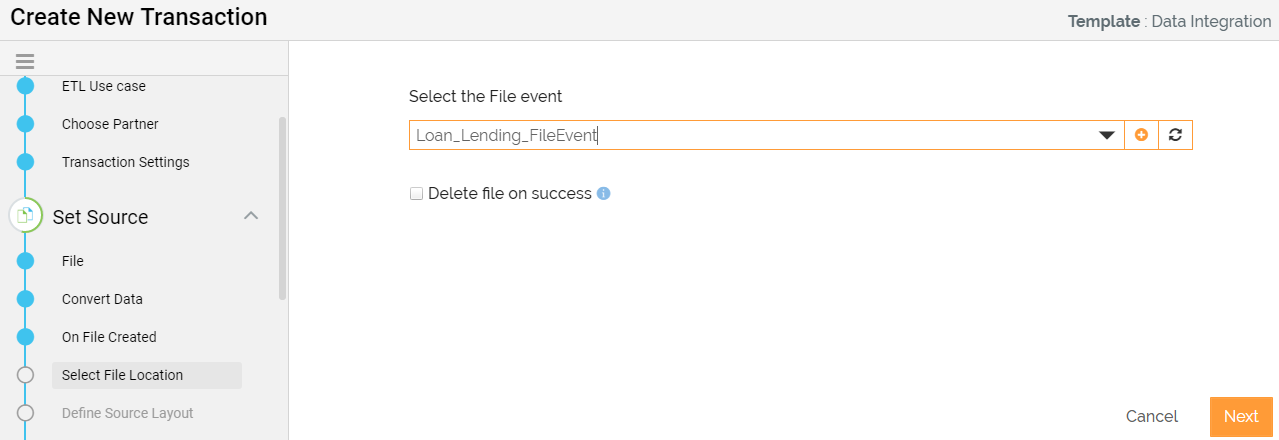
Task: Click the Set Source step icon
Action: pos(26,215)
